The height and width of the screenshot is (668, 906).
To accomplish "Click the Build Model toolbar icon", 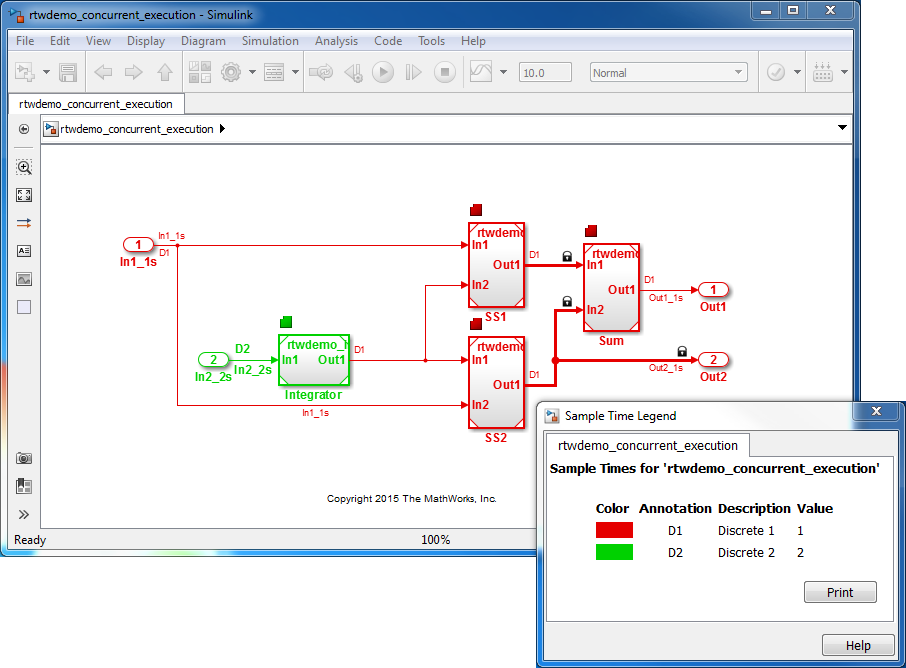I will [822, 72].
